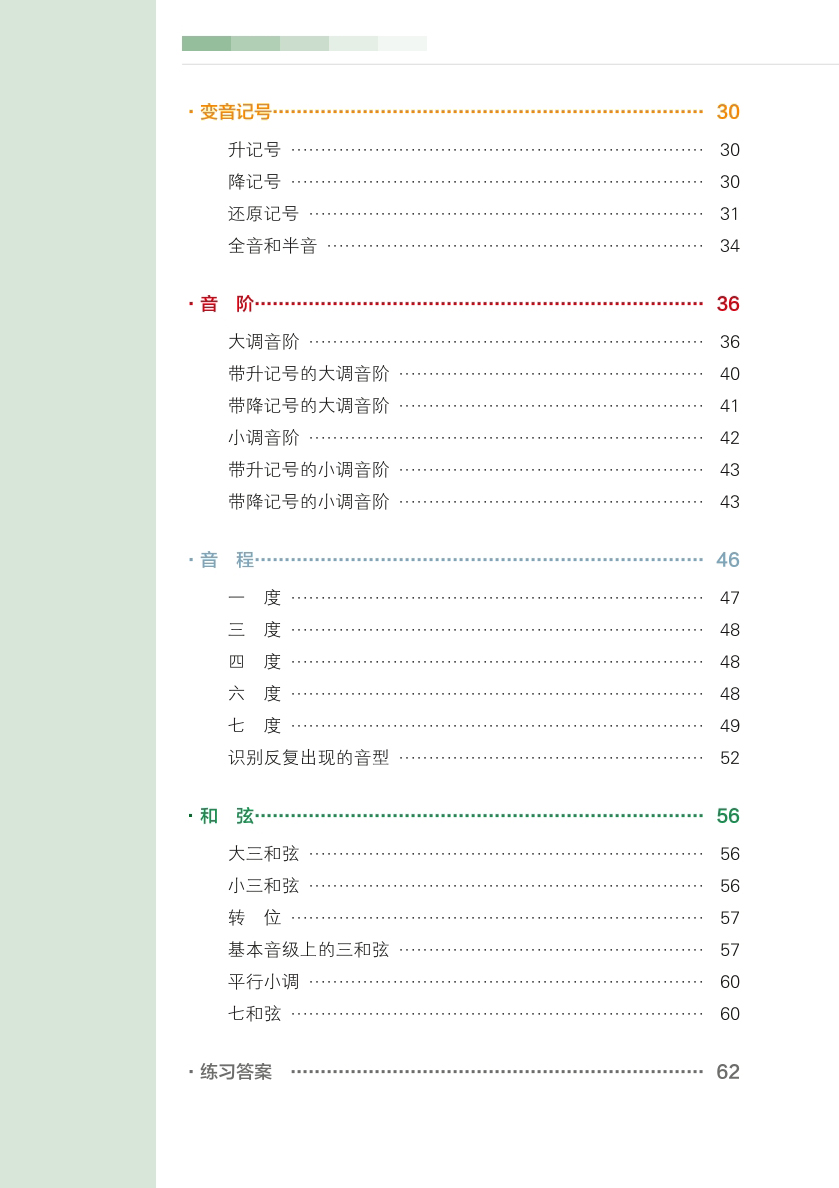Open the 小调音阶 entry
The width and height of the screenshot is (839, 1188).
(263, 438)
